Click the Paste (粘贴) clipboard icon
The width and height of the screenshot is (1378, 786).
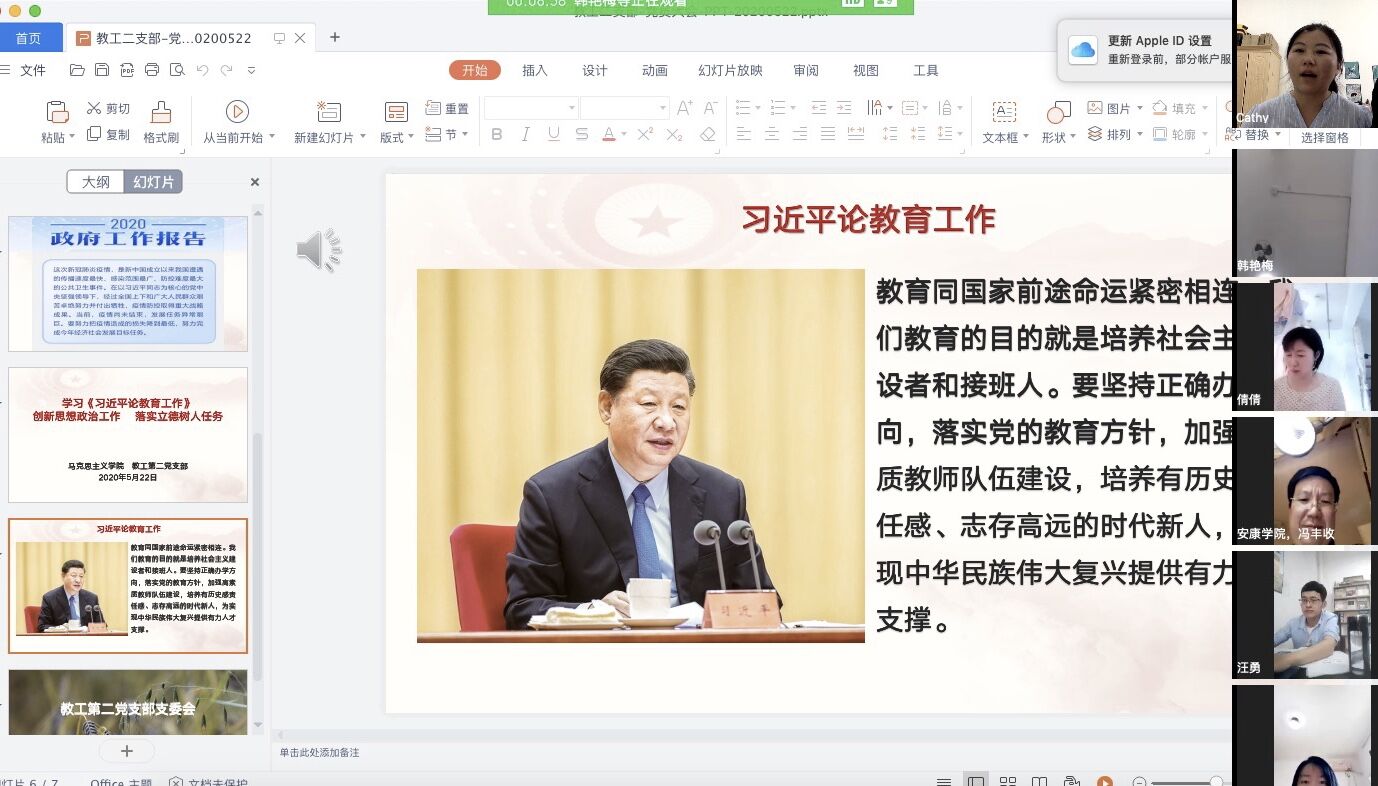pyautogui.click(x=58, y=112)
